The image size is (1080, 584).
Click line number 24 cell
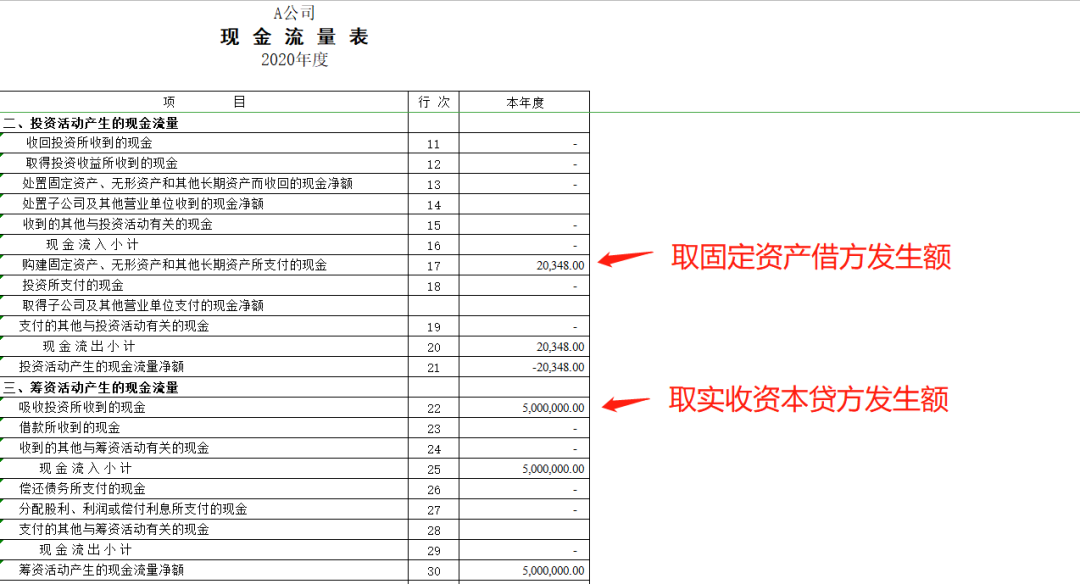point(433,449)
